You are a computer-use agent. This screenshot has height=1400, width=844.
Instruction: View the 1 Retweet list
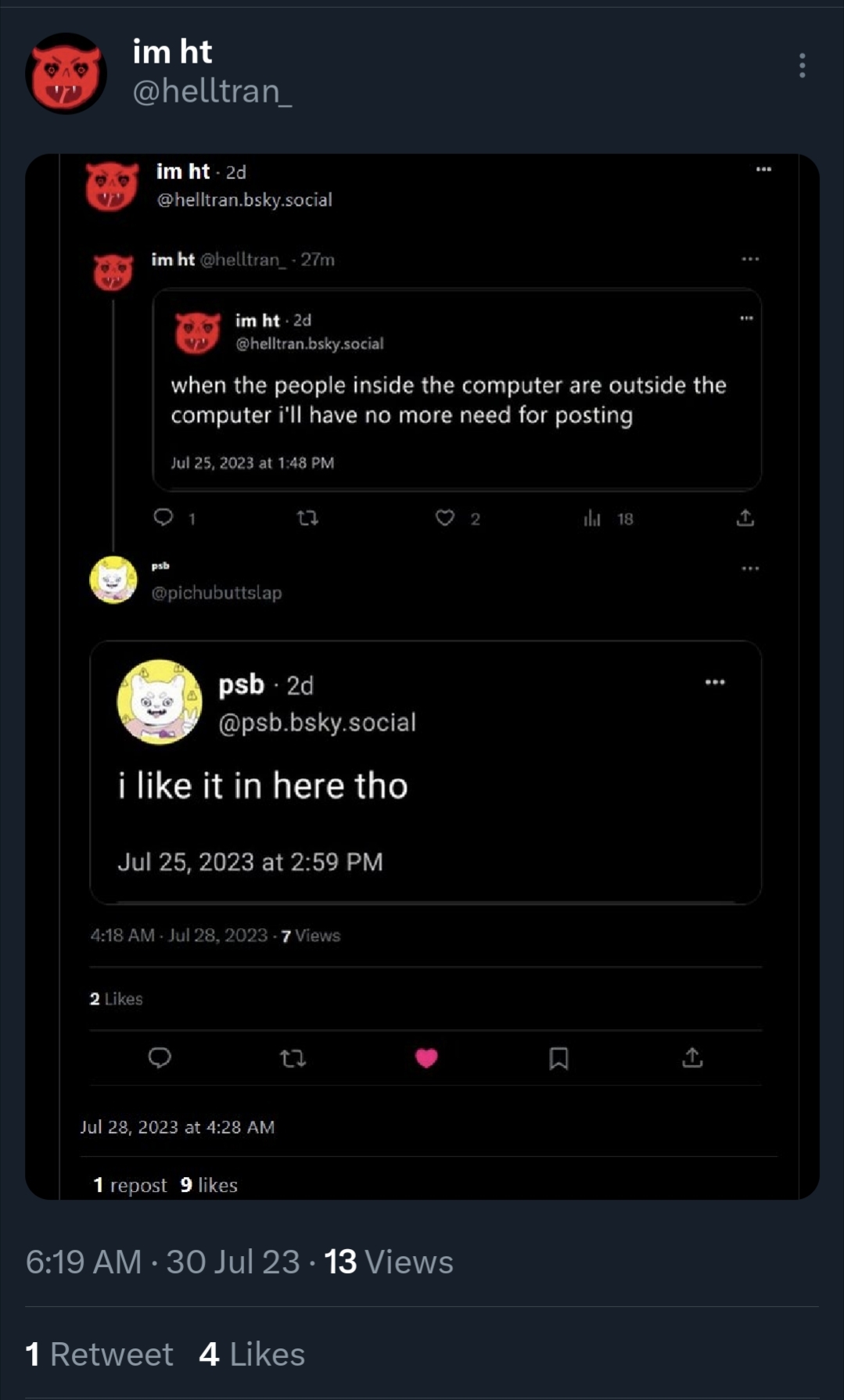(99, 1355)
